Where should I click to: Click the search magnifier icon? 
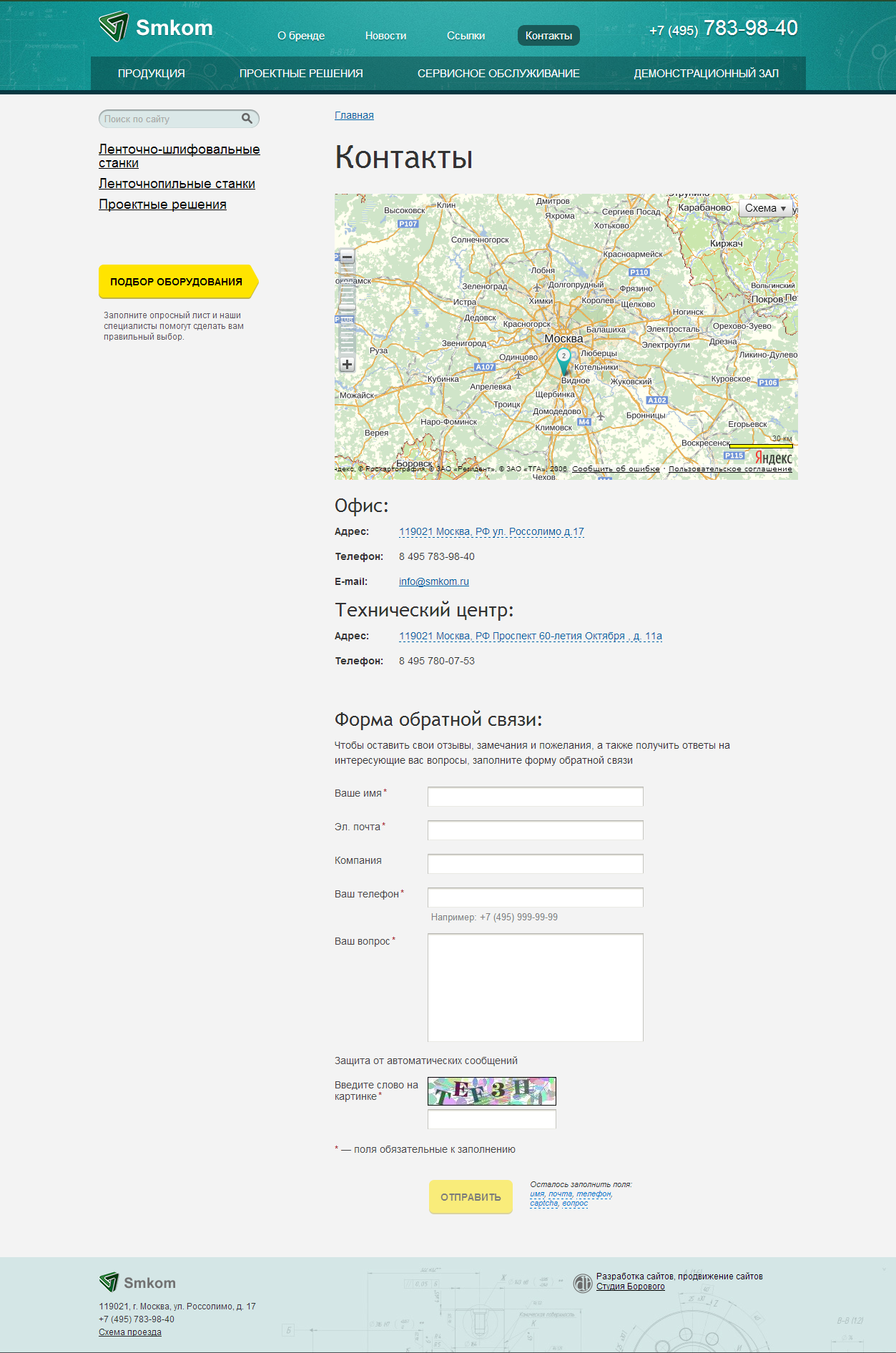[247, 119]
